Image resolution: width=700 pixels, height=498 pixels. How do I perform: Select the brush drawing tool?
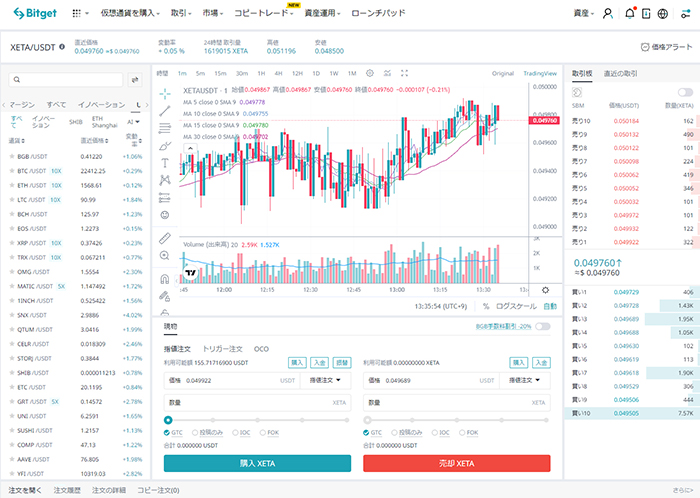[165, 145]
